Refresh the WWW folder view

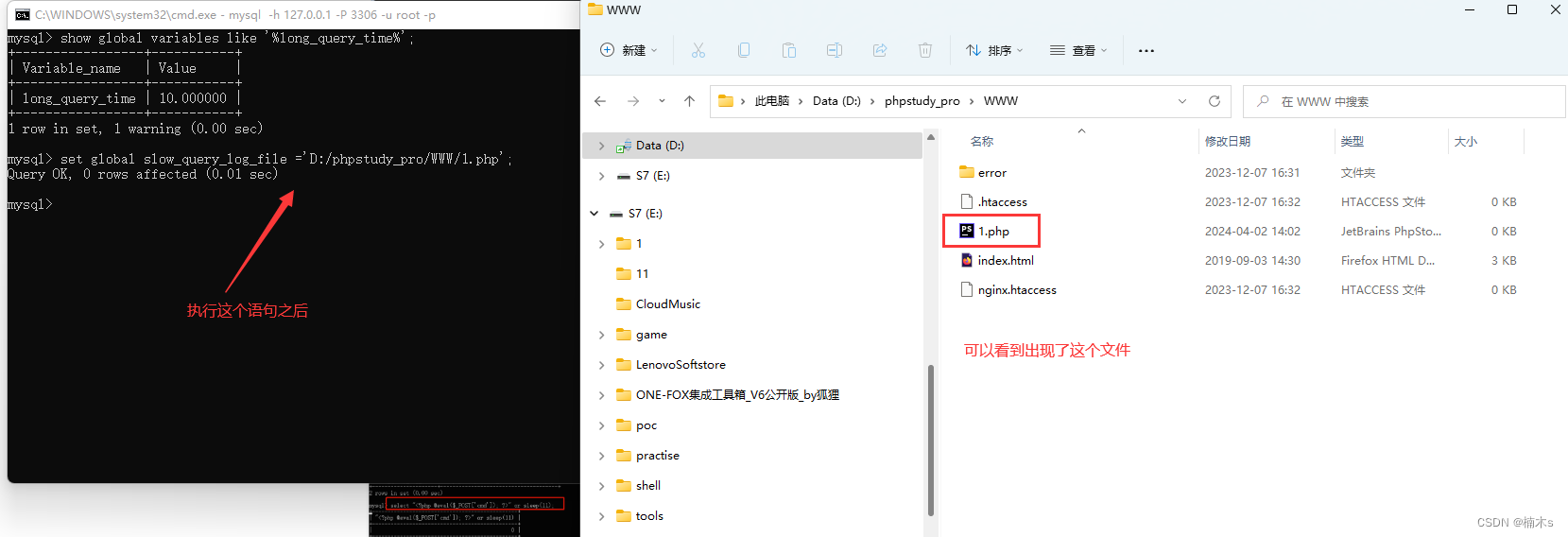1215,101
